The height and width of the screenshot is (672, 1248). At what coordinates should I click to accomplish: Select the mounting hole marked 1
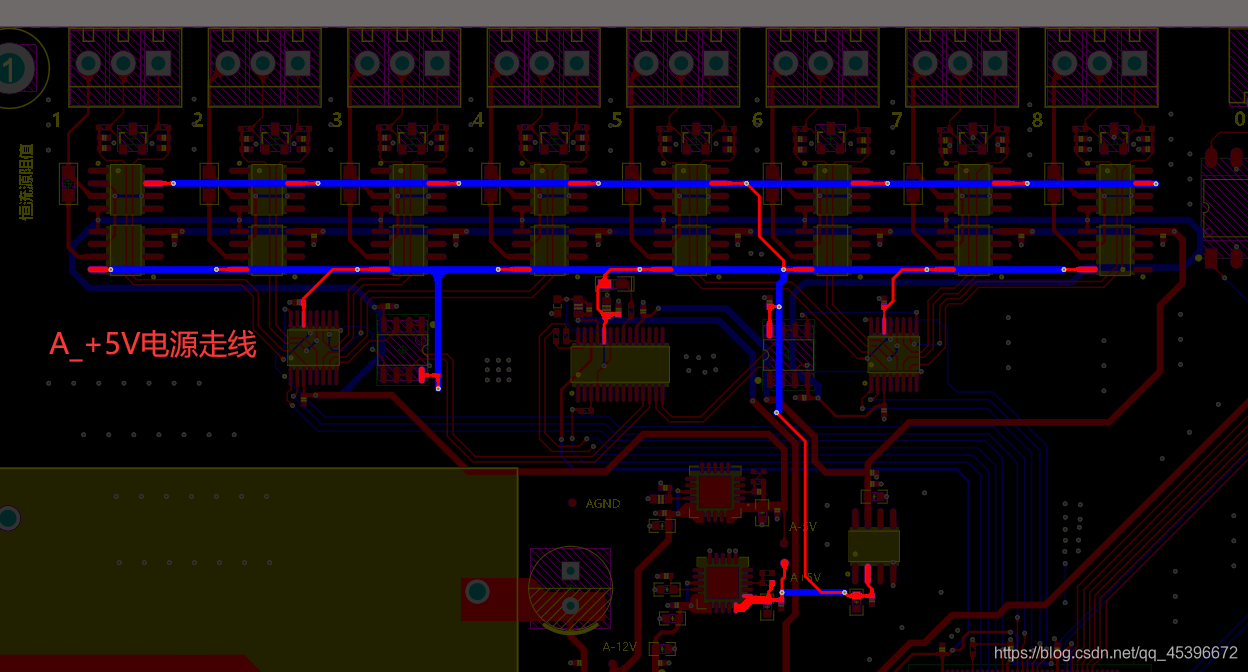(x=12, y=69)
